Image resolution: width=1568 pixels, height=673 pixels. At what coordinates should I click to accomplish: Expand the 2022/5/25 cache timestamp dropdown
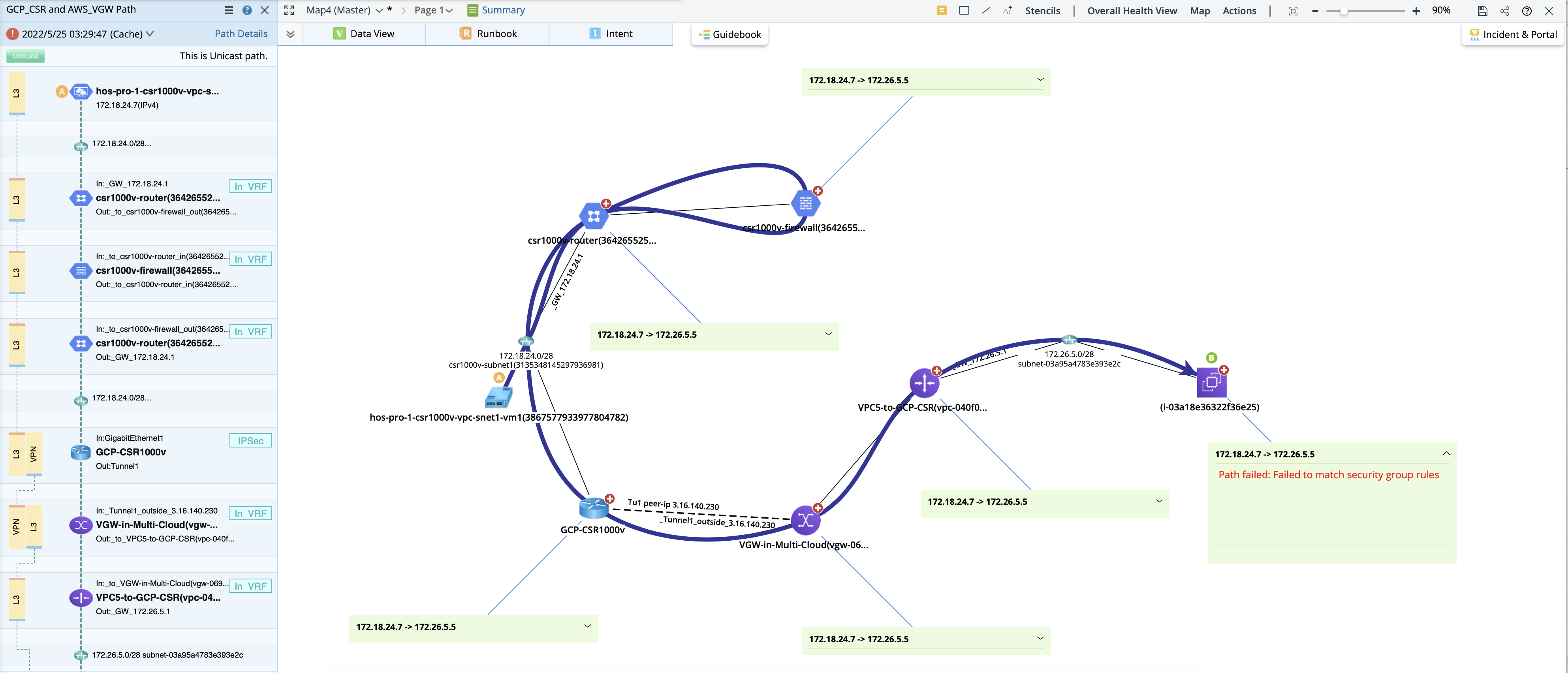pos(150,34)
